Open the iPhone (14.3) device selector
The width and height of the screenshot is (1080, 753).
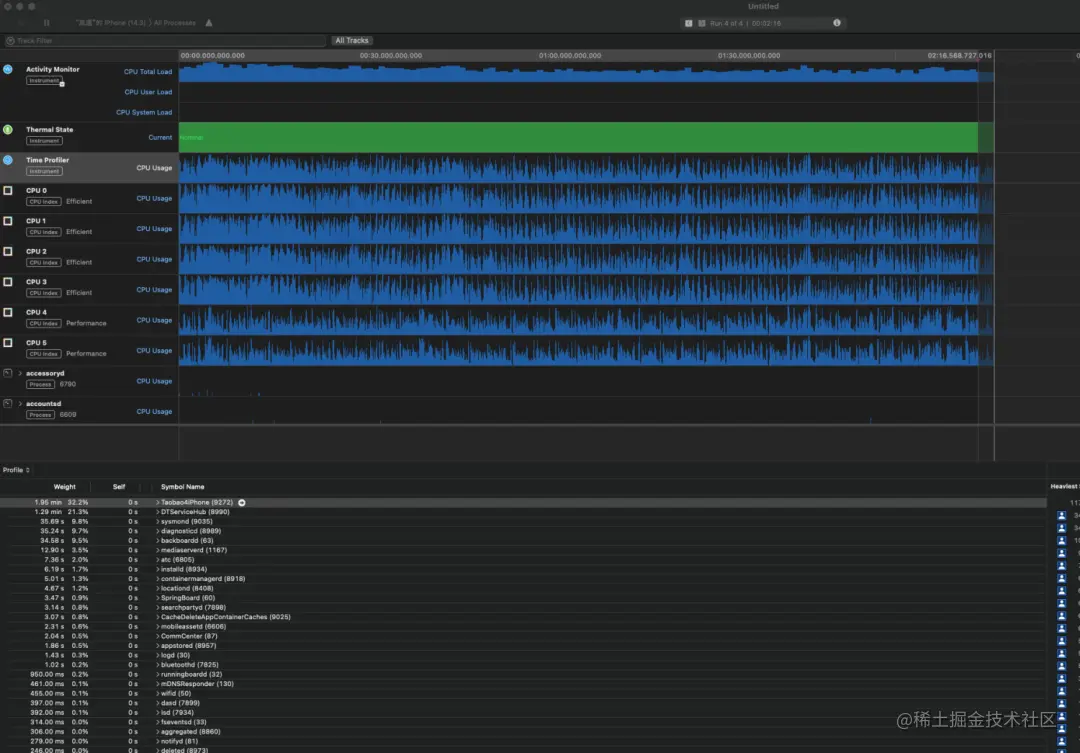[111, 23]
